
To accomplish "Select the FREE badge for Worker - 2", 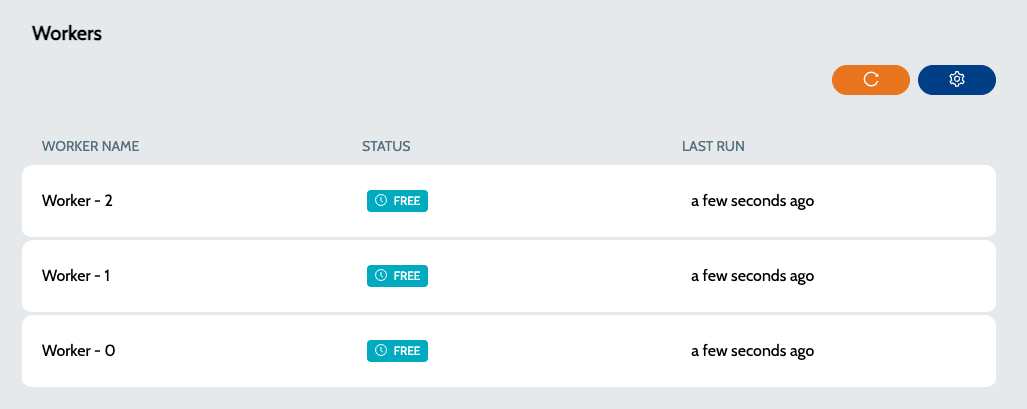I will click(x=397, y=201).
